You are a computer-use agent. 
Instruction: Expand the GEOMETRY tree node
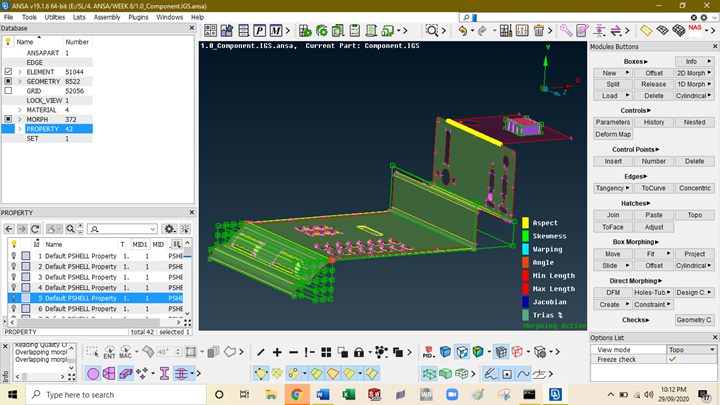(20, 82)
